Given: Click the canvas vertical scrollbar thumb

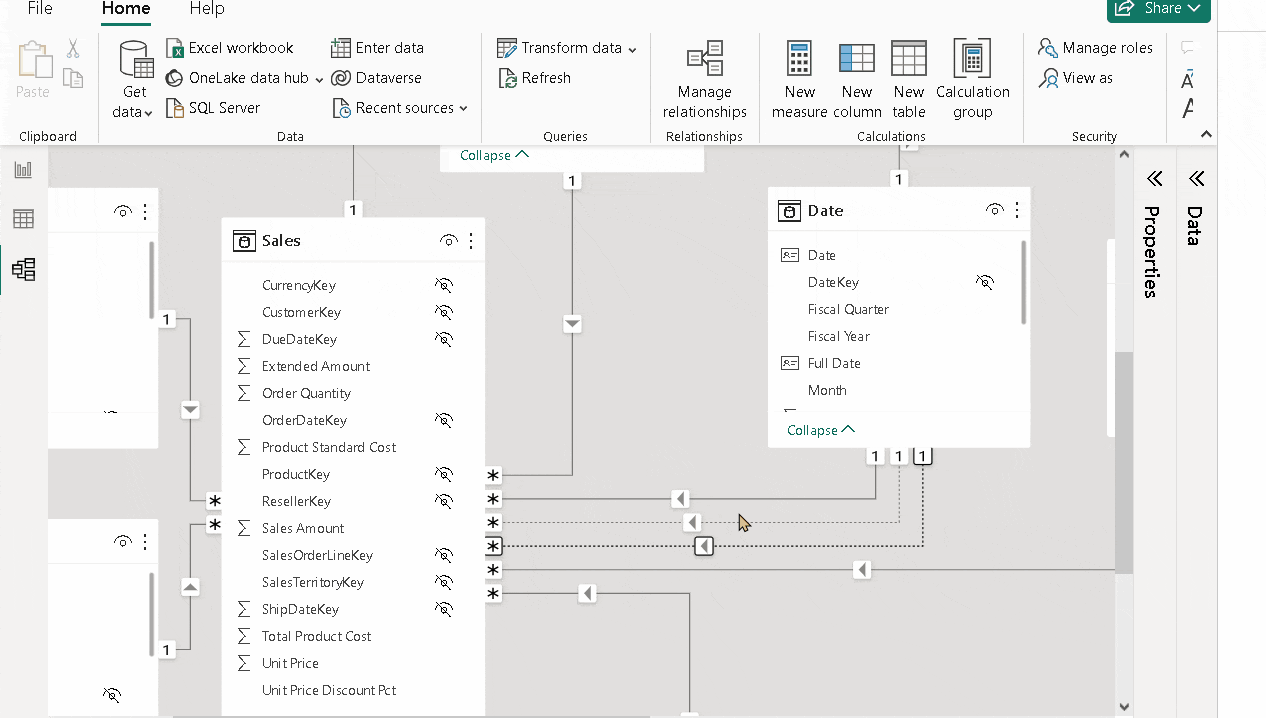Looking at the screenshot, I should click(1124, 462).
